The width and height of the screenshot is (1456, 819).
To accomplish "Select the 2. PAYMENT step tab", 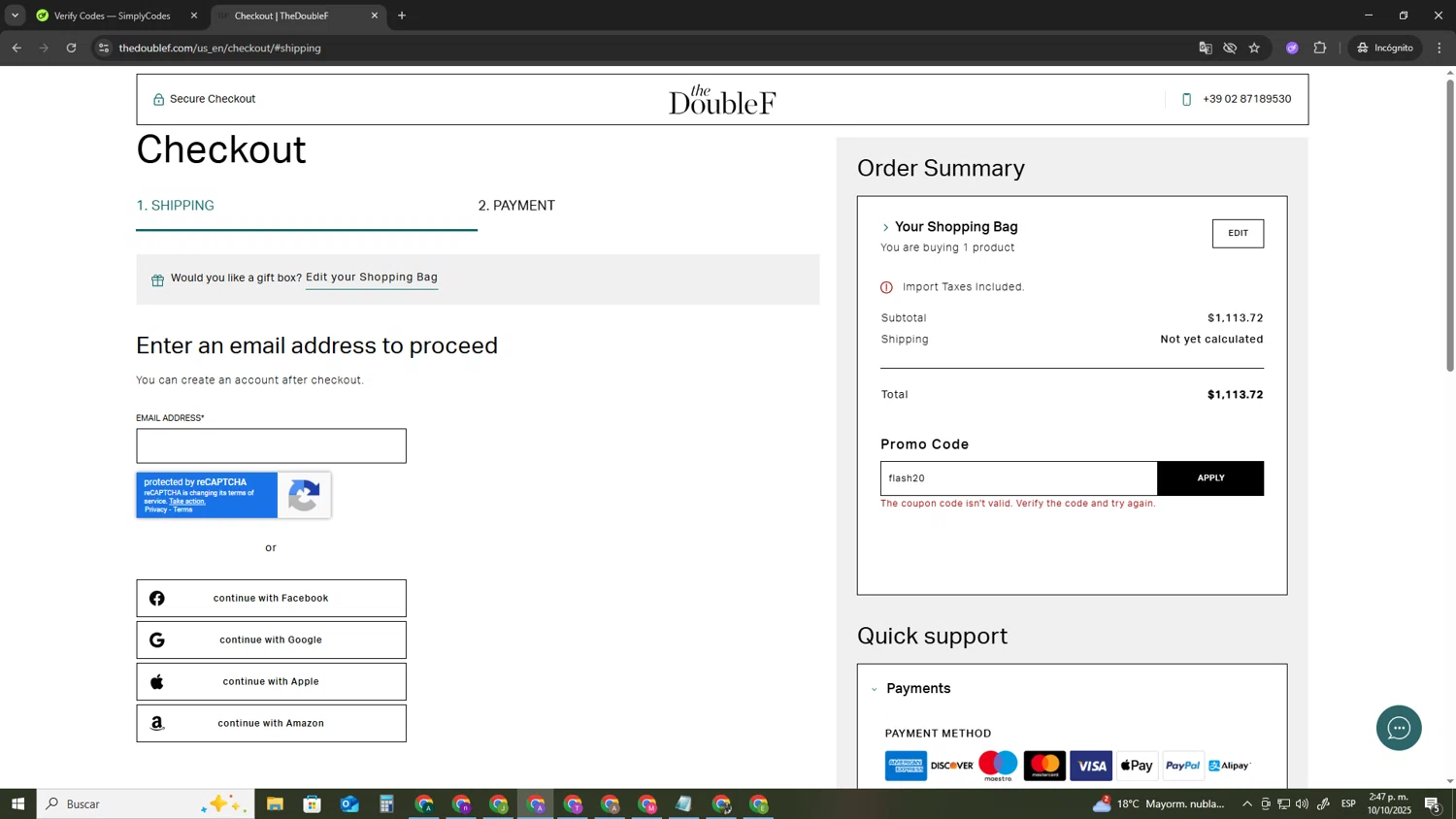I will 516,206.
